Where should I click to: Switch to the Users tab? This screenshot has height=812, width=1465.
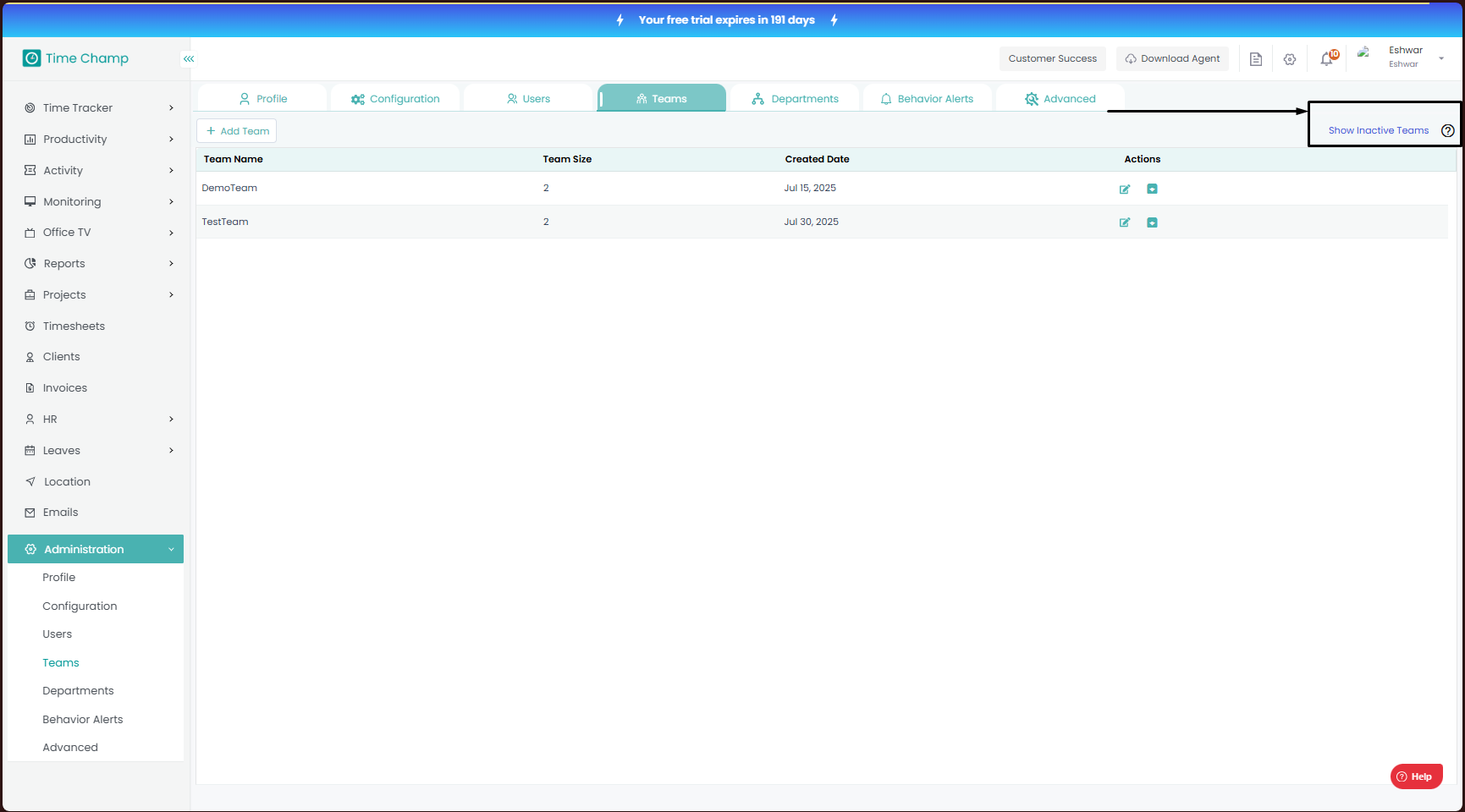528,98
